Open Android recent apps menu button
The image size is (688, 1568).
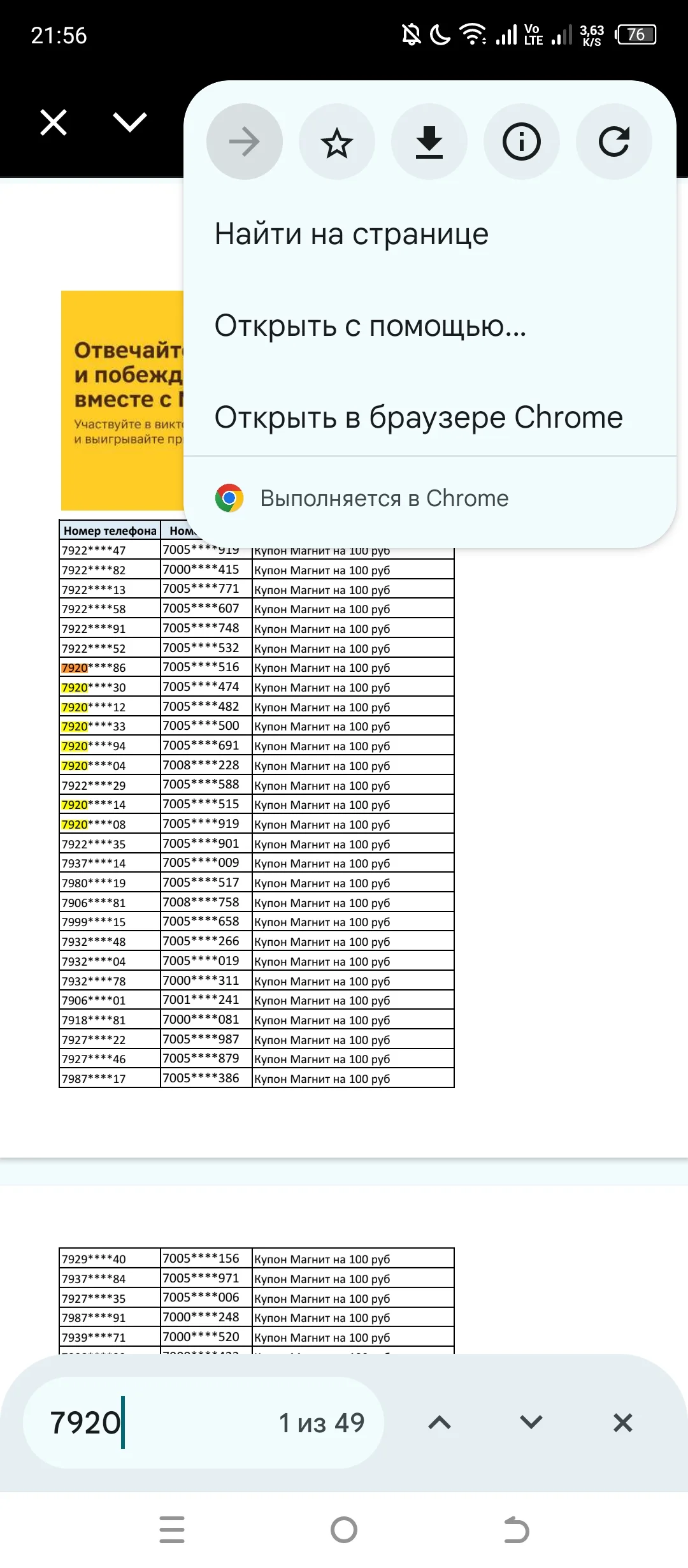pyautogui.click(x=172, y=1530)
